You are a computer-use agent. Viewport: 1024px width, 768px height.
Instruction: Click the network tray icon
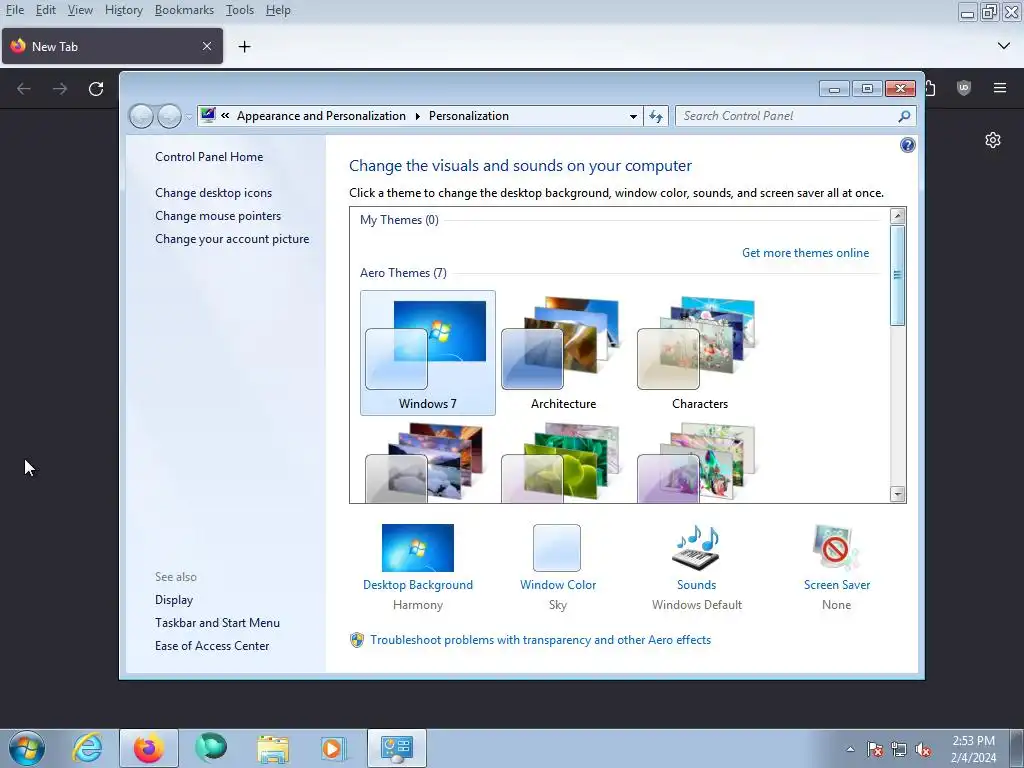pos(899,749)
